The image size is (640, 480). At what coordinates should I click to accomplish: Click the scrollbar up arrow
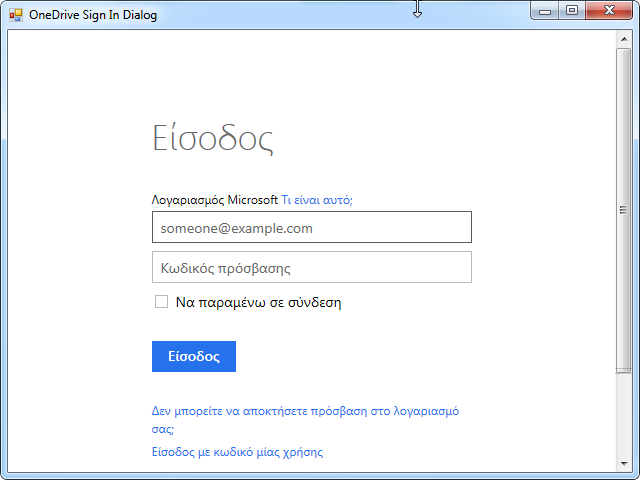point(624,39)
